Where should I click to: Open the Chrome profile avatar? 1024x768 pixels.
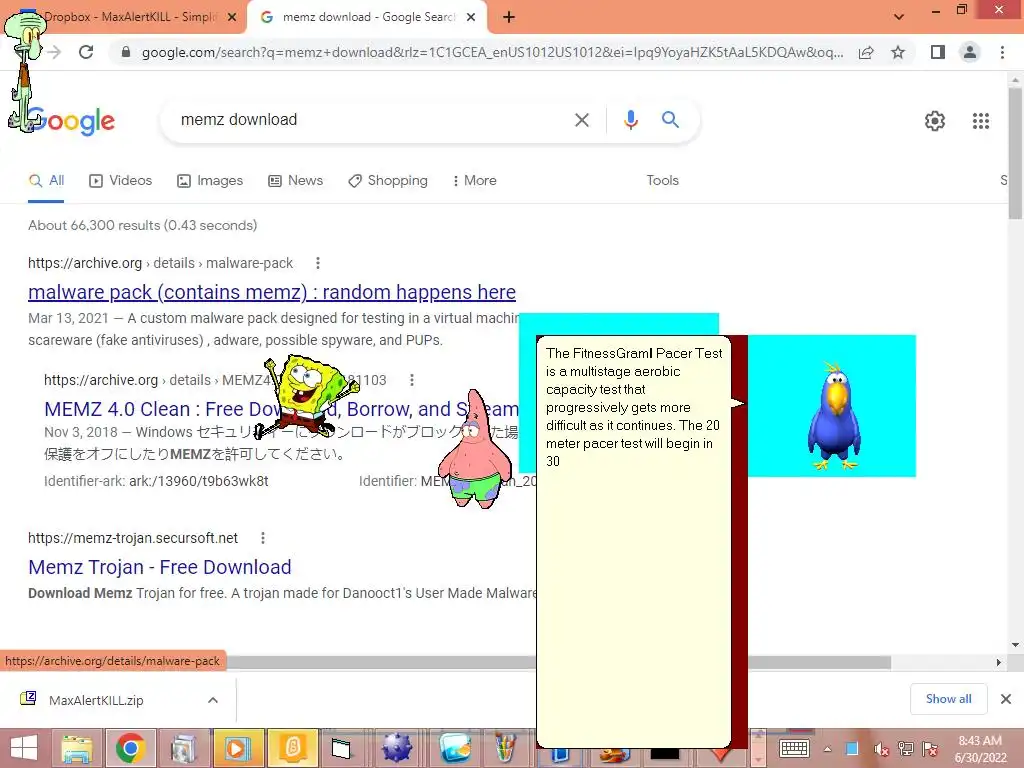pos(970,52)
